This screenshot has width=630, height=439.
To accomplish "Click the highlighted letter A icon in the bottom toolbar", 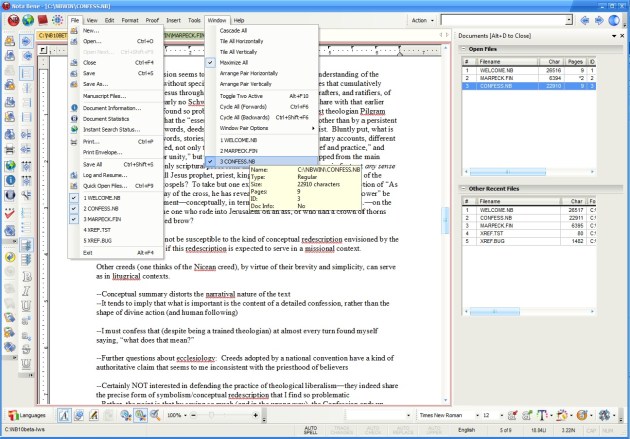I will coord(64,415).
